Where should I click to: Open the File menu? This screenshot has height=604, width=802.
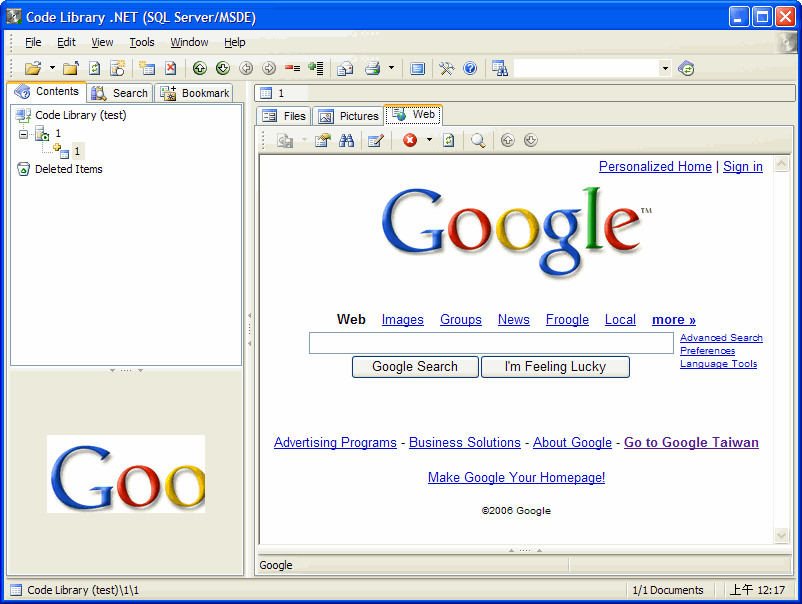tap(33, 42)
